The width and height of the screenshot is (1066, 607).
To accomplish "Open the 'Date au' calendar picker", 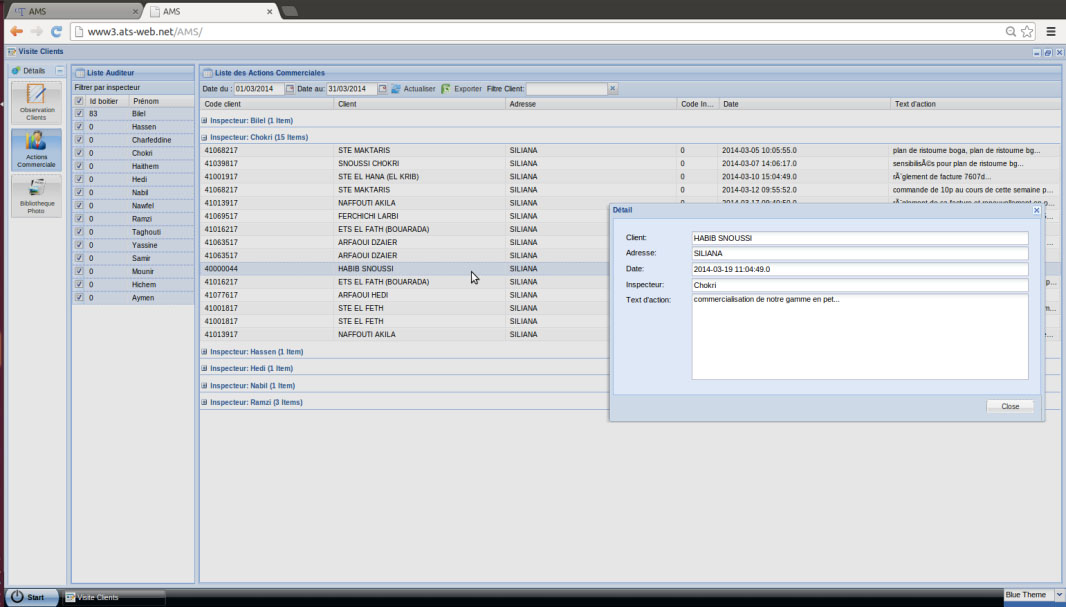I will (384, 89).
